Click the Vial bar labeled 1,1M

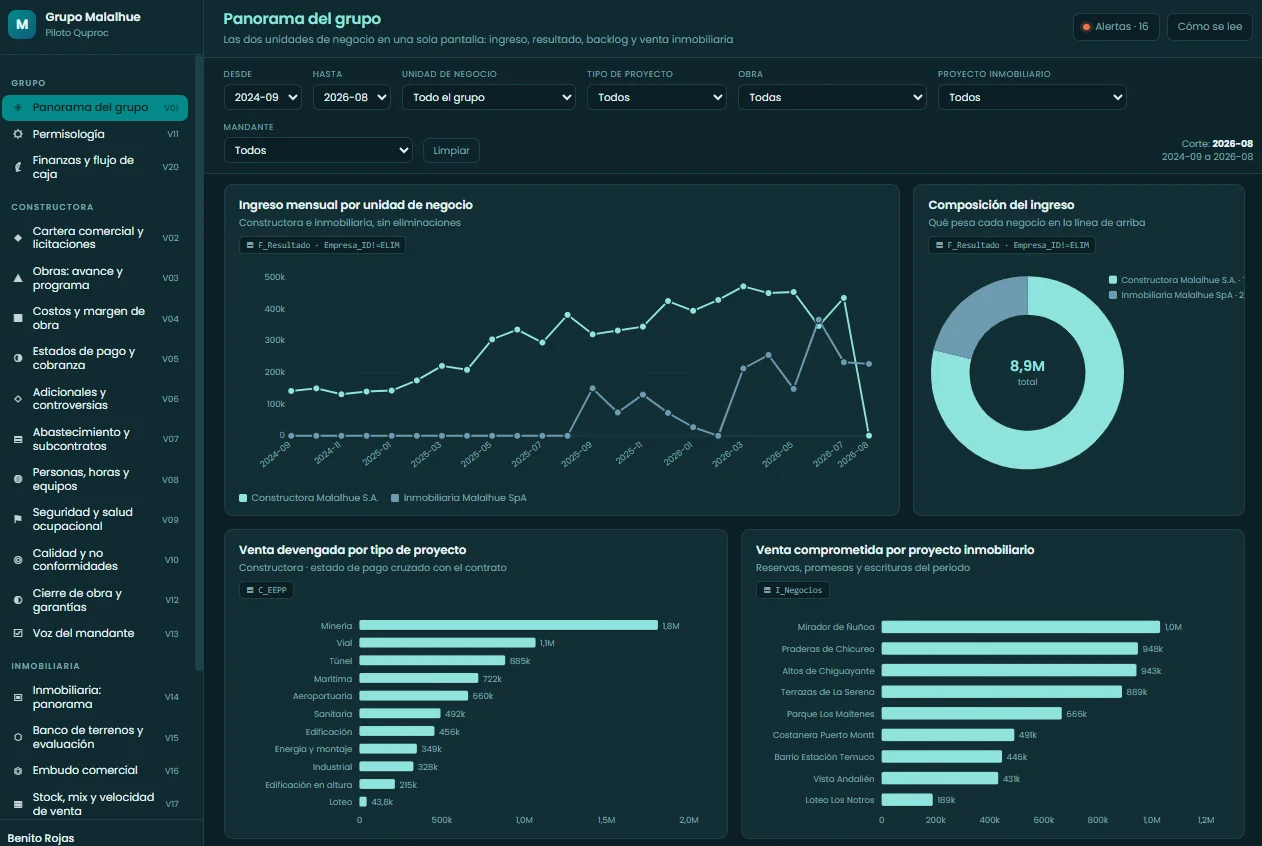pos(447,643)
